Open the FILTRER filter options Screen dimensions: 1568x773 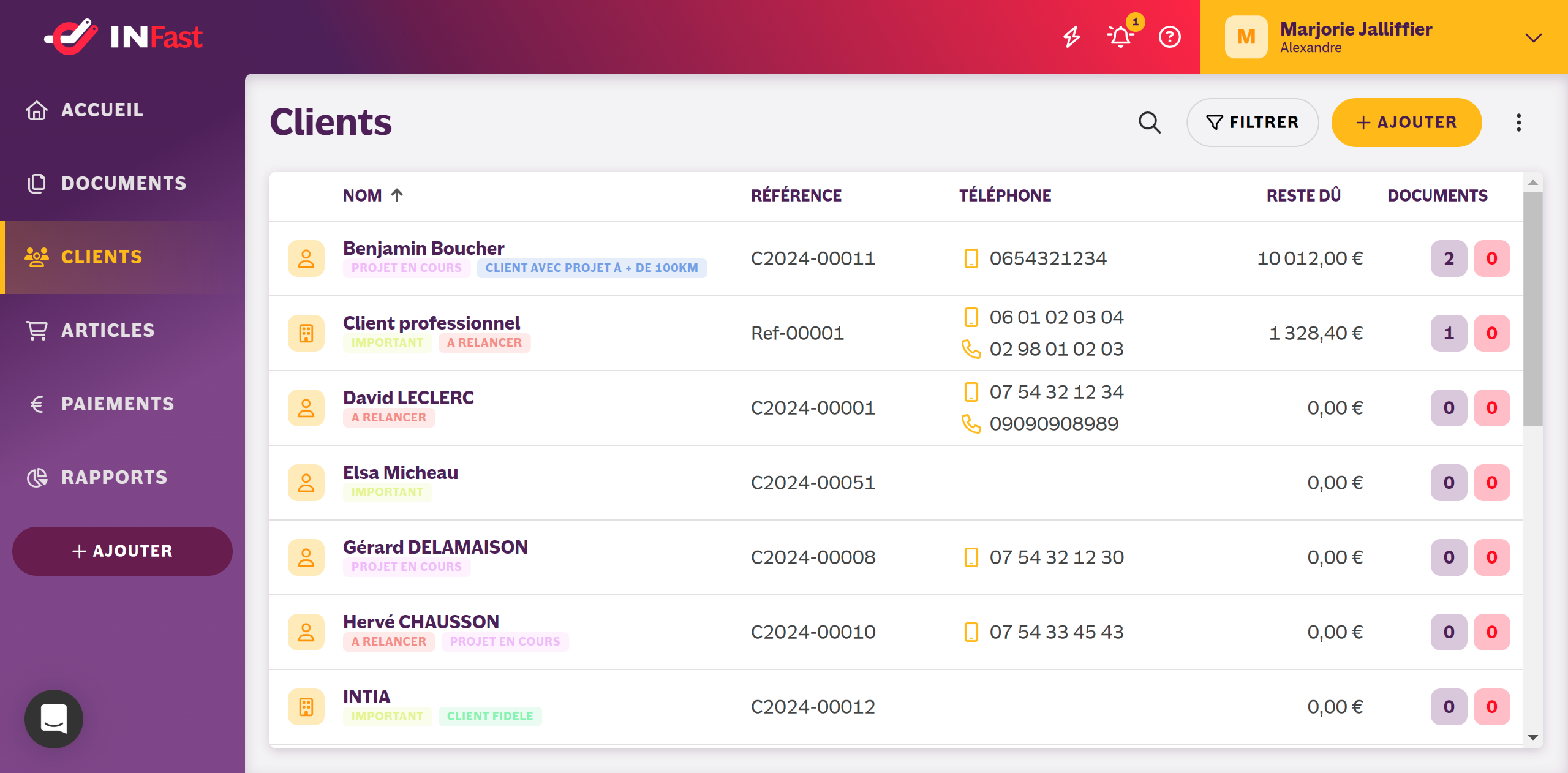pyautogui.click(x=1253, y=123)
